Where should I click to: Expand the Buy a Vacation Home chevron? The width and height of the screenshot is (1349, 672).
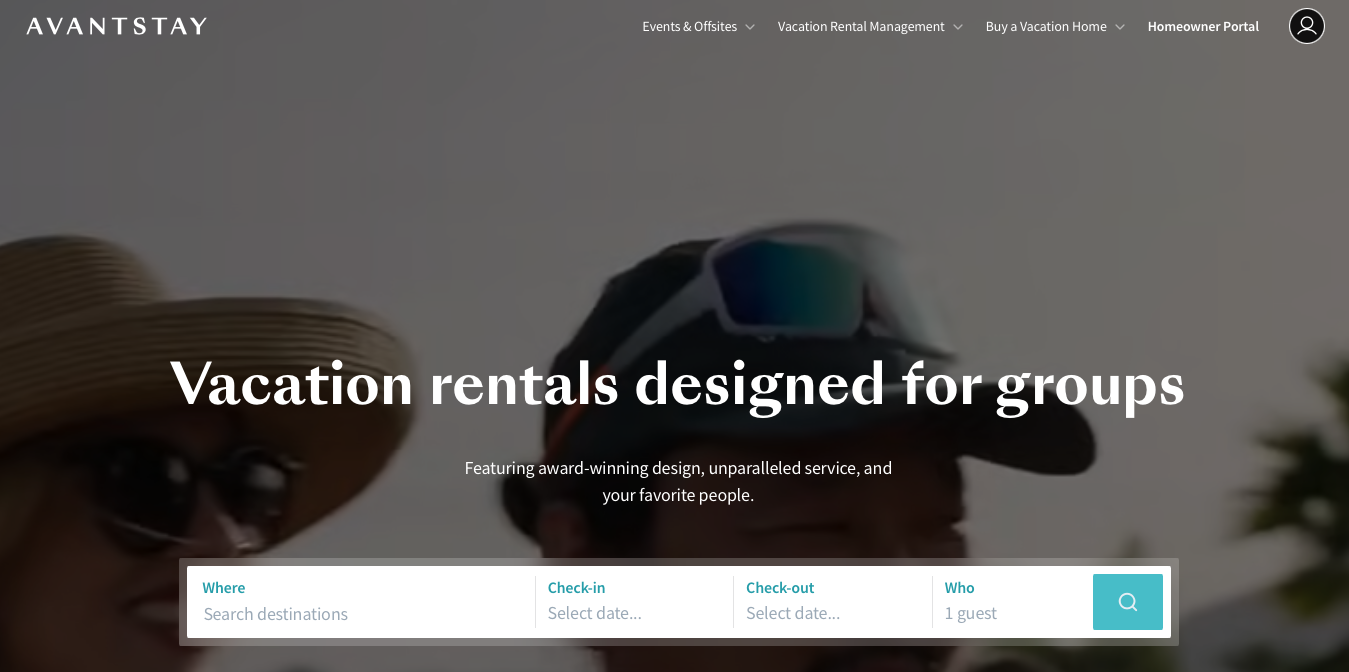click(x=1120, y=27)
